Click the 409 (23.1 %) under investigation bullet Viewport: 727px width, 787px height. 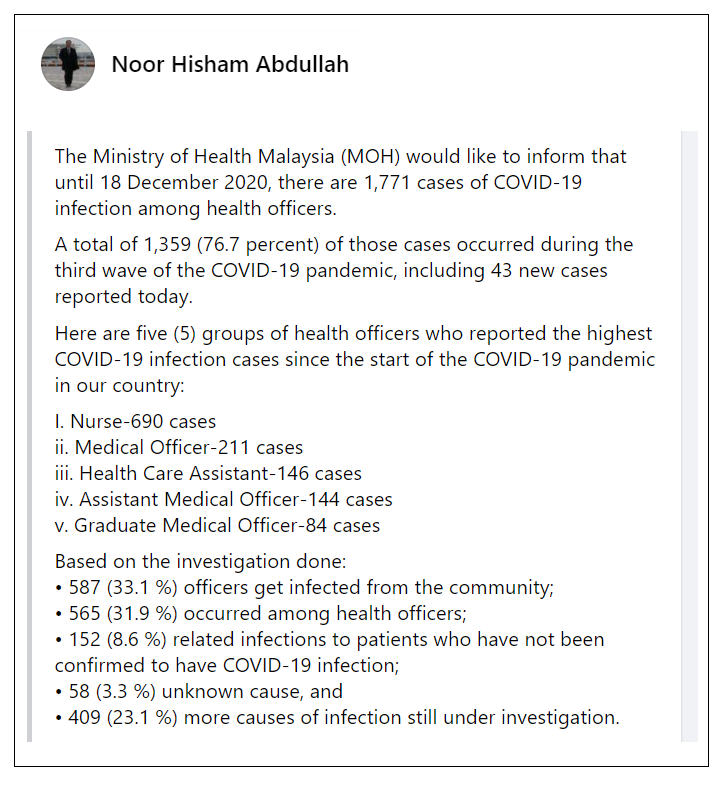point(337,717)
